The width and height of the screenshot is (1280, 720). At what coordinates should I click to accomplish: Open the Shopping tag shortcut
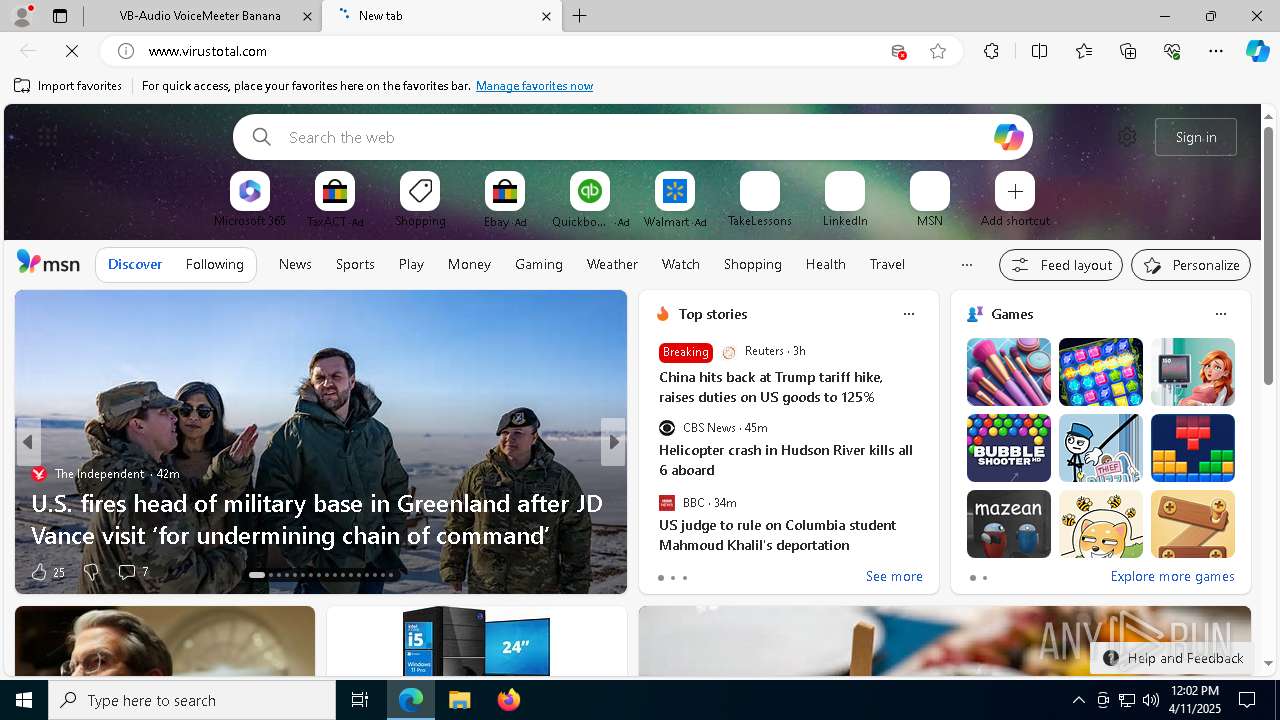420,191
